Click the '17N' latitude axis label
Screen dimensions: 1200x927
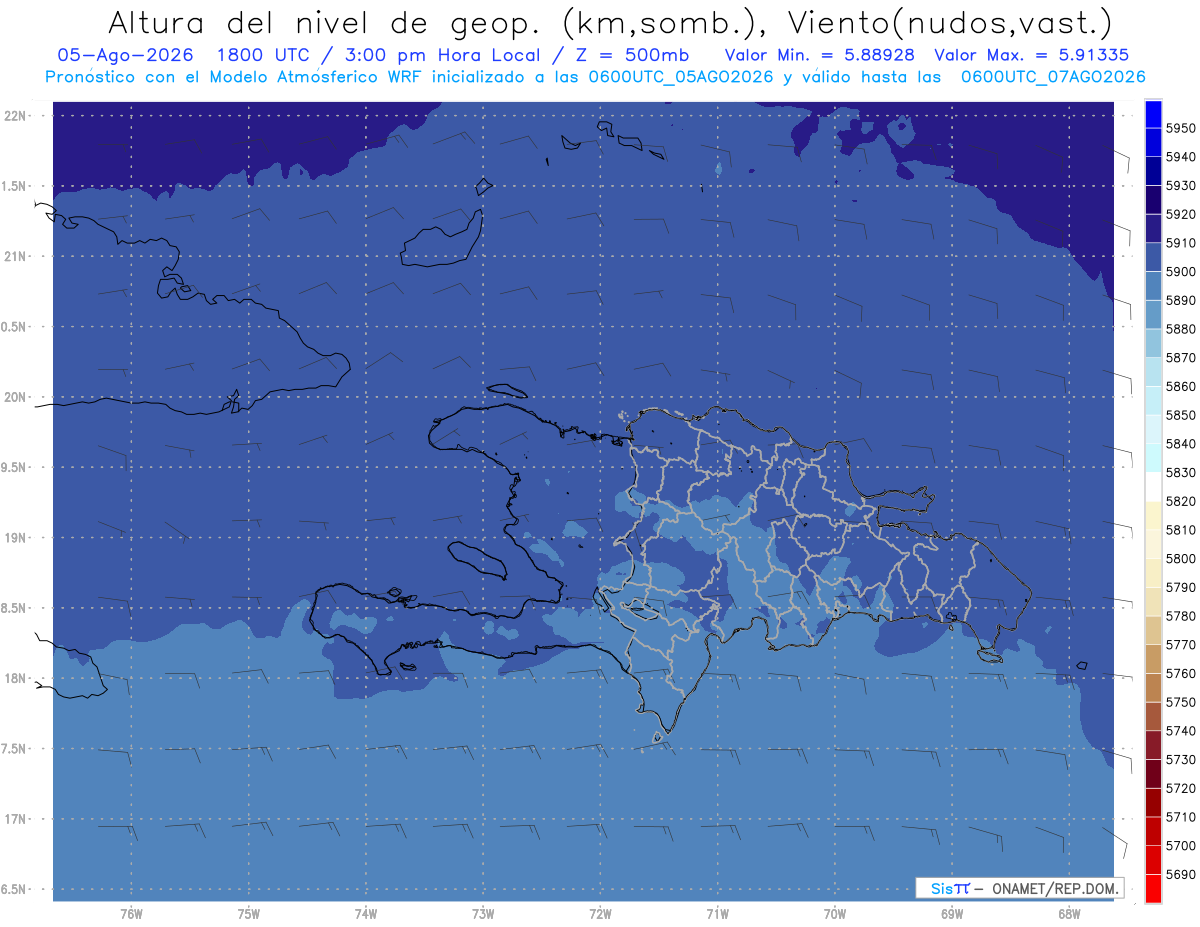pos(16,820)
